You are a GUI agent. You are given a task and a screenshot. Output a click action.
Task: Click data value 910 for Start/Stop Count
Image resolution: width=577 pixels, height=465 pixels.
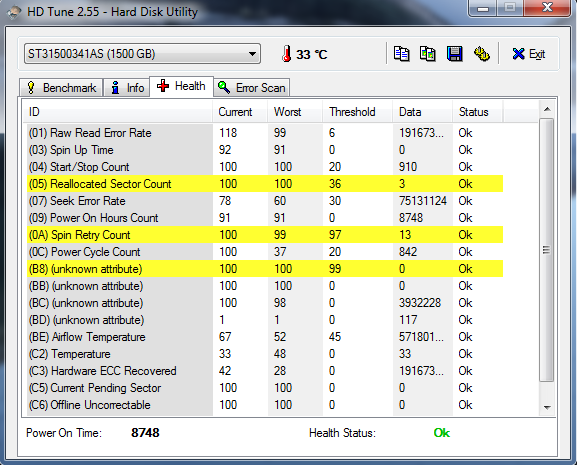(408, 167)
